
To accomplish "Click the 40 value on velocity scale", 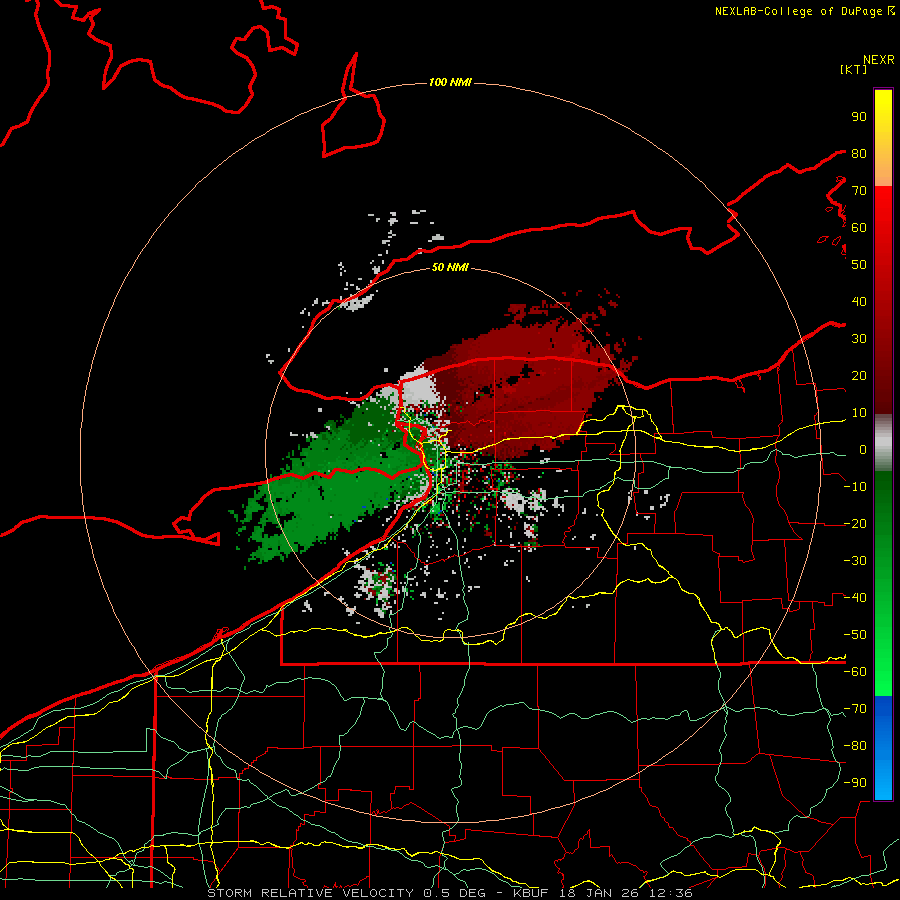I will tap(859, 301).
